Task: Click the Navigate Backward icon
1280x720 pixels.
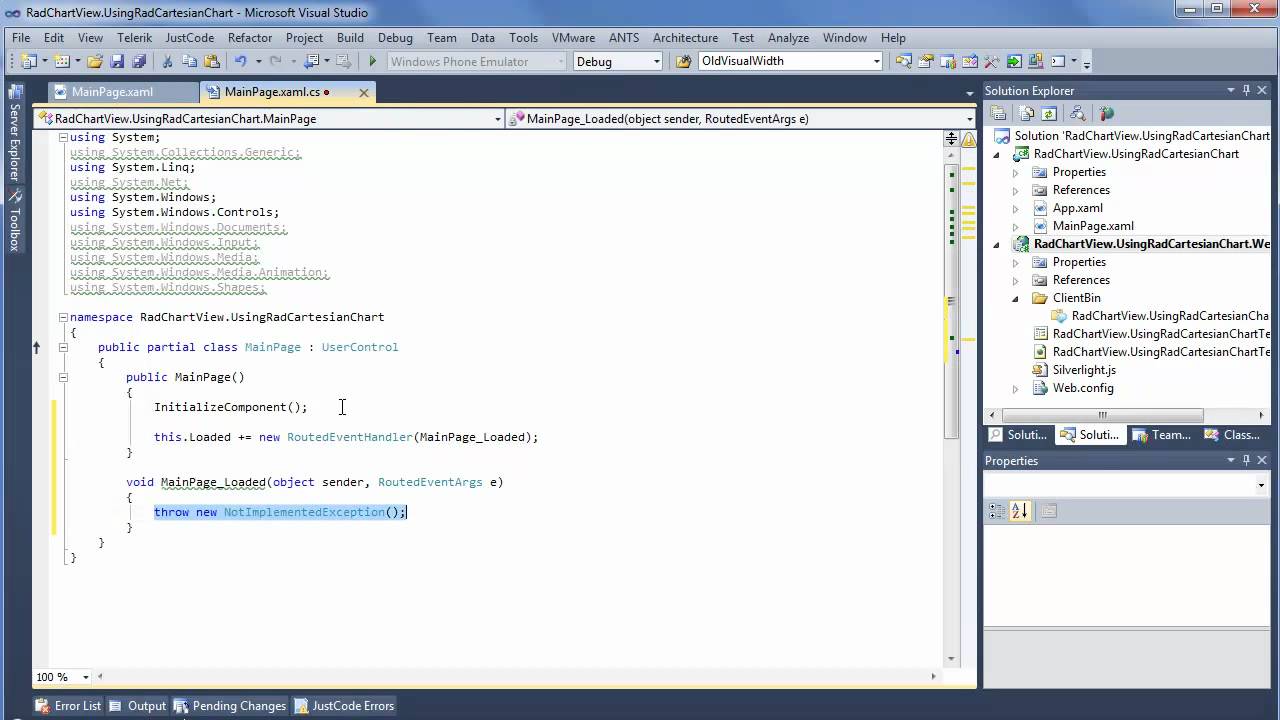Action: [312, 61]
